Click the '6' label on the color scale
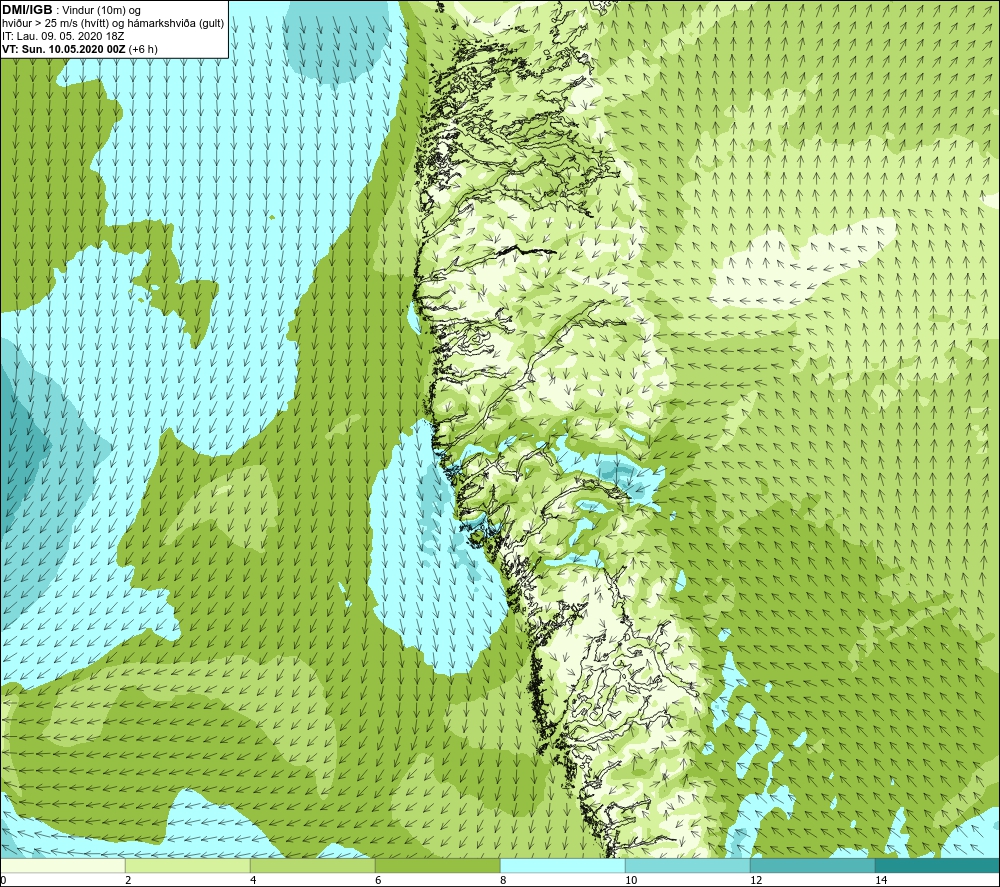This screenshot has width=1000, height=887. pyautogui.click(x=378, y=880)
